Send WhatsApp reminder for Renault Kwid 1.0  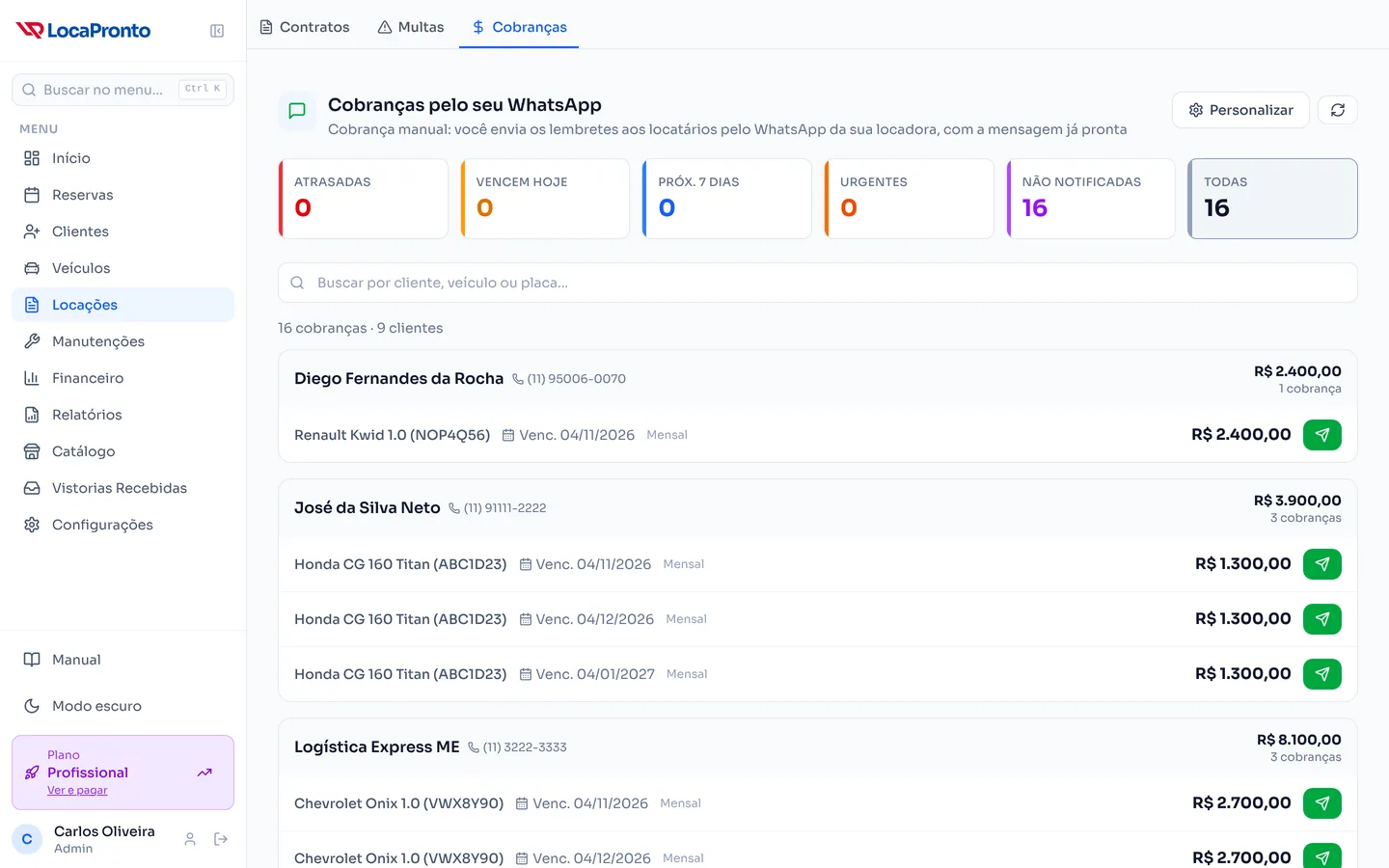1322,435
